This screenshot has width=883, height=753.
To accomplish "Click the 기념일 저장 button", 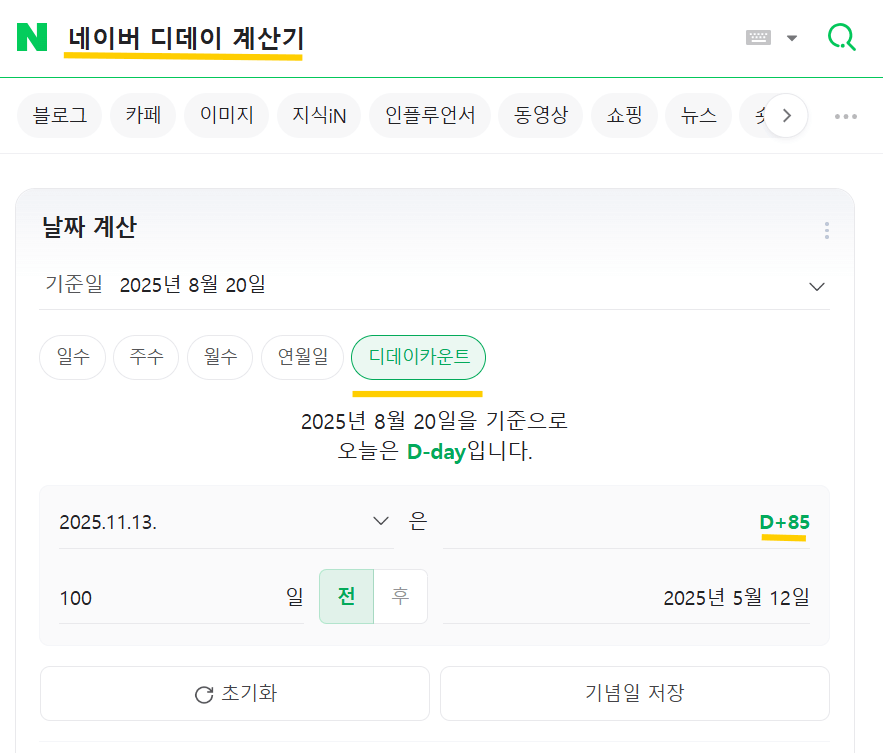I will click(634, 693).
